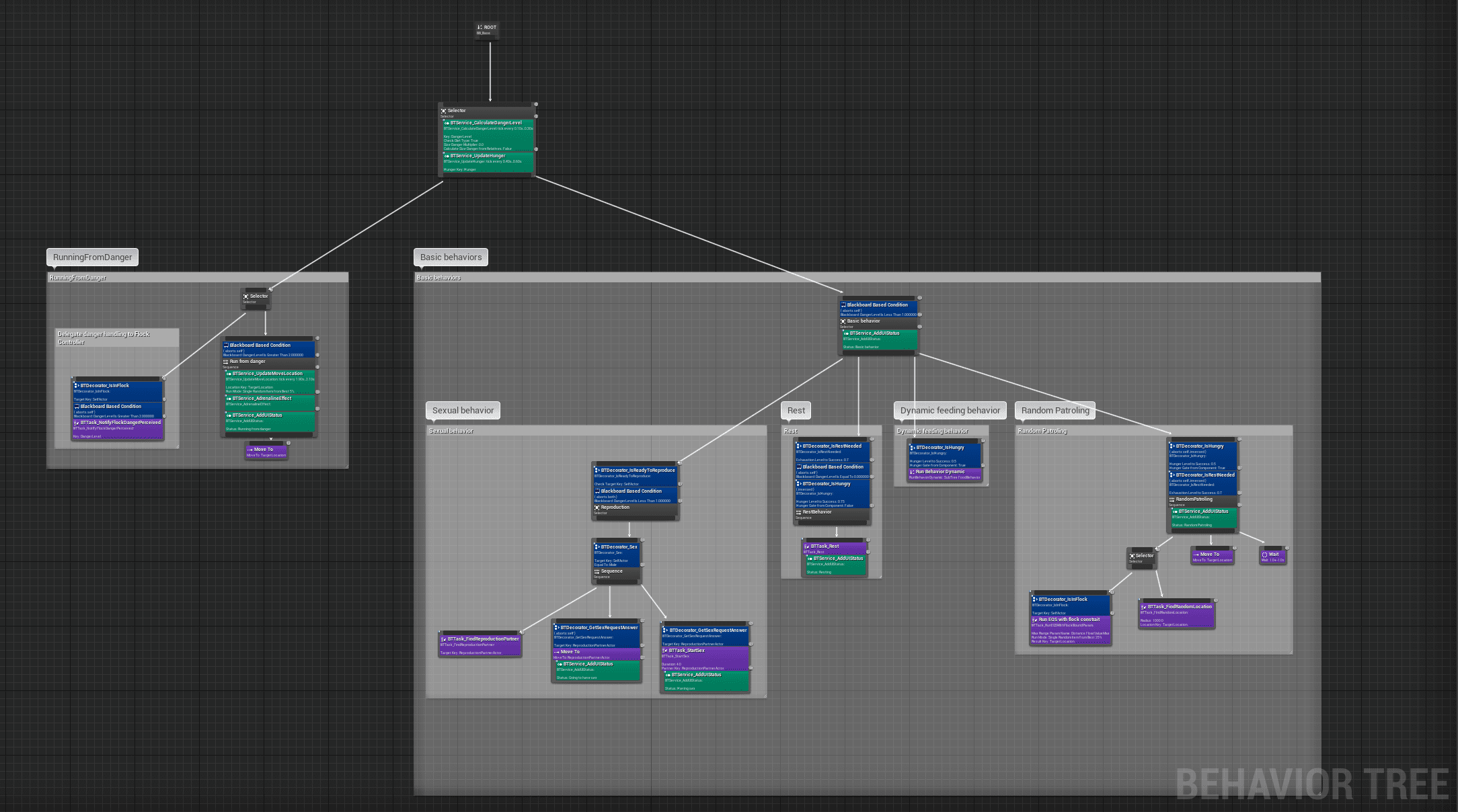
Task: Select BTDecorator_IsHungry above RestBehavior
Action: [833, 494]
